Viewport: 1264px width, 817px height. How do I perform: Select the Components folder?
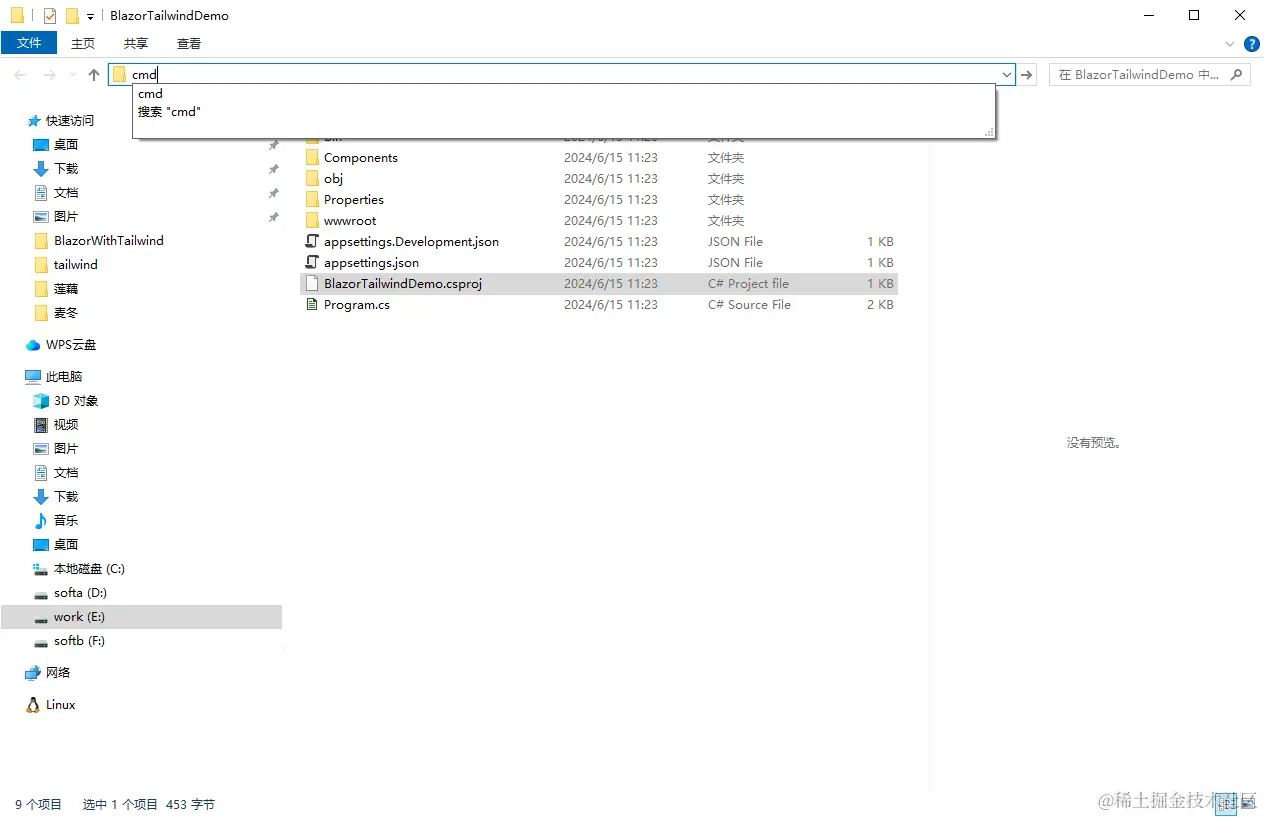599,158
